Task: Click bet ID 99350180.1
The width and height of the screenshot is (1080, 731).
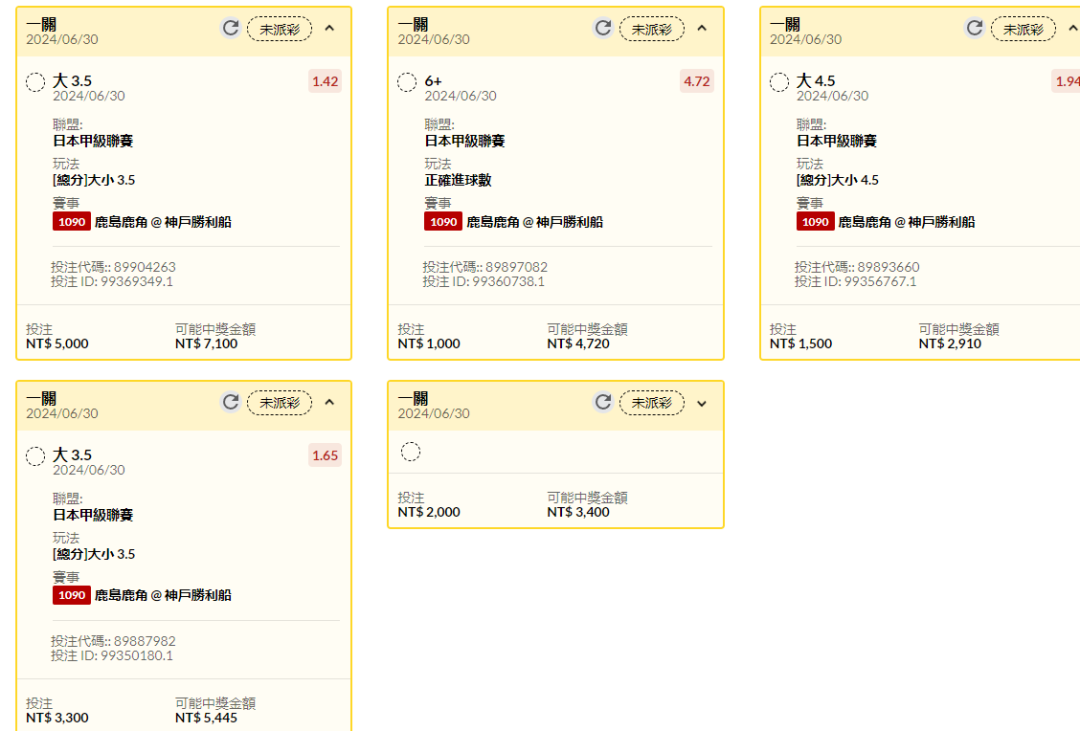Action: coord(136,655)
